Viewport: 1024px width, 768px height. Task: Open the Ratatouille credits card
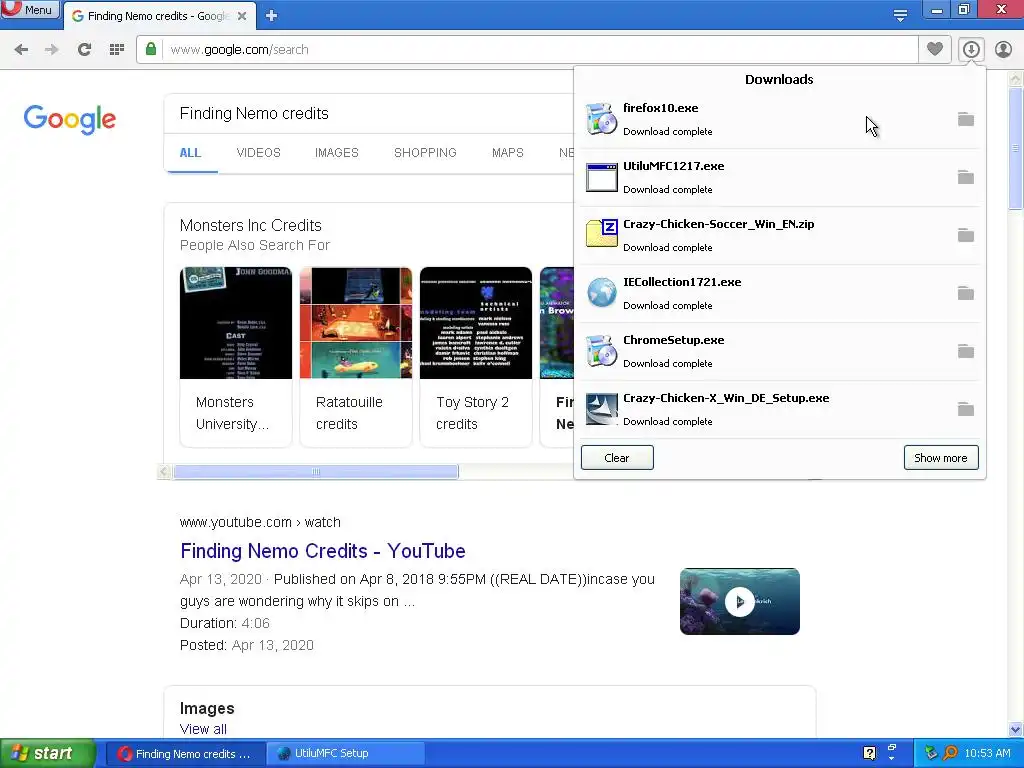click(x=356, y=357)
